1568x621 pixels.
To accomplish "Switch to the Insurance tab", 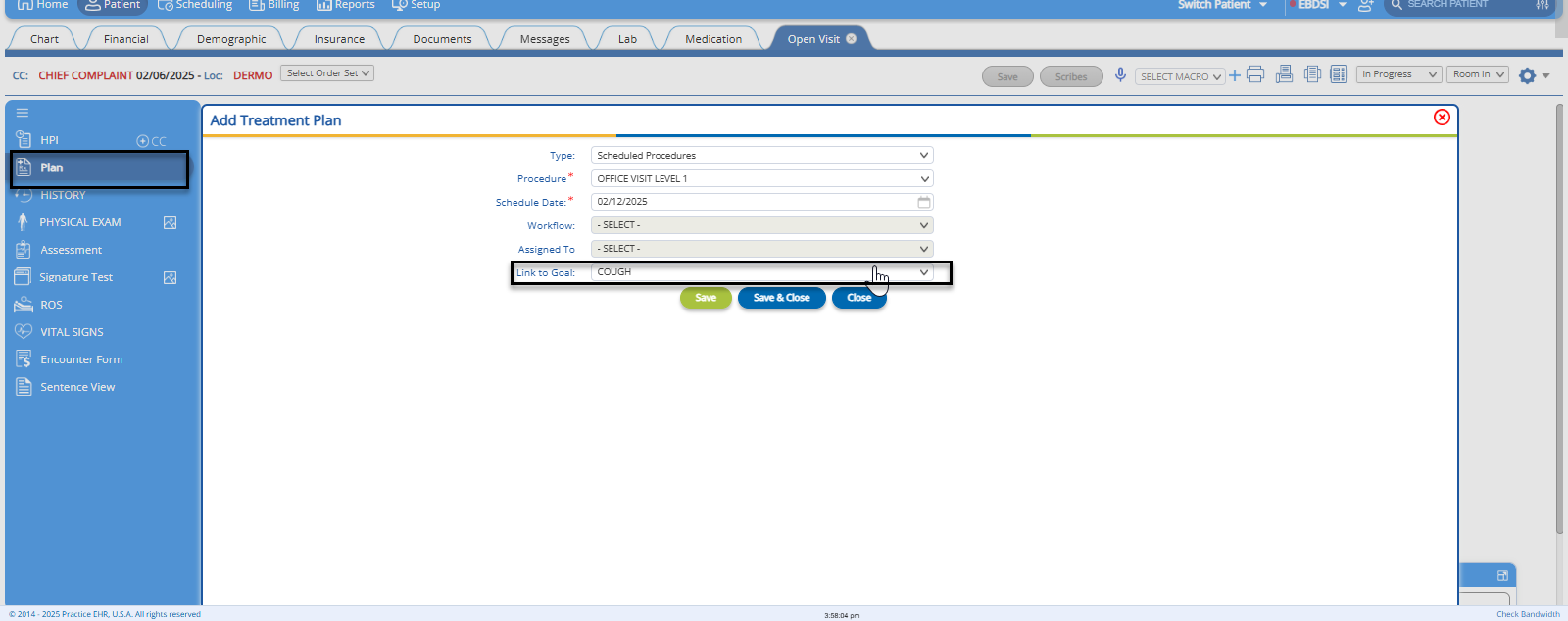I will [339, 39].
